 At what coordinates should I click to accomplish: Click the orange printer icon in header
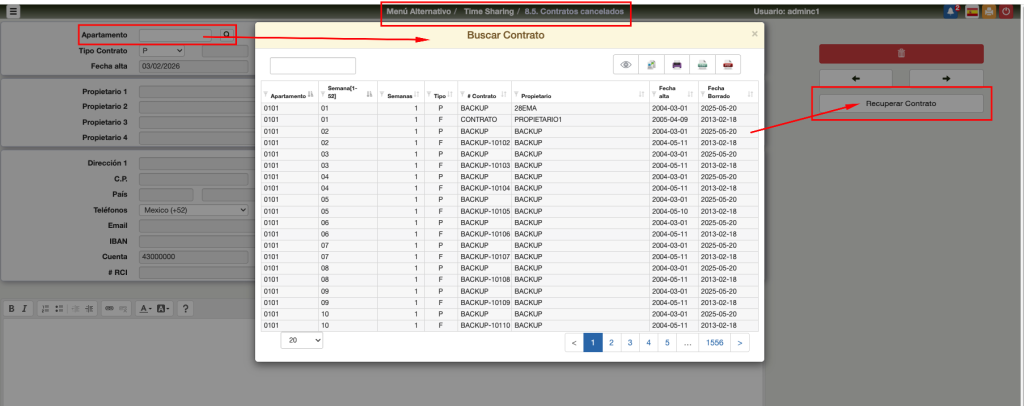pyautogui.click(x=988, y=11)
